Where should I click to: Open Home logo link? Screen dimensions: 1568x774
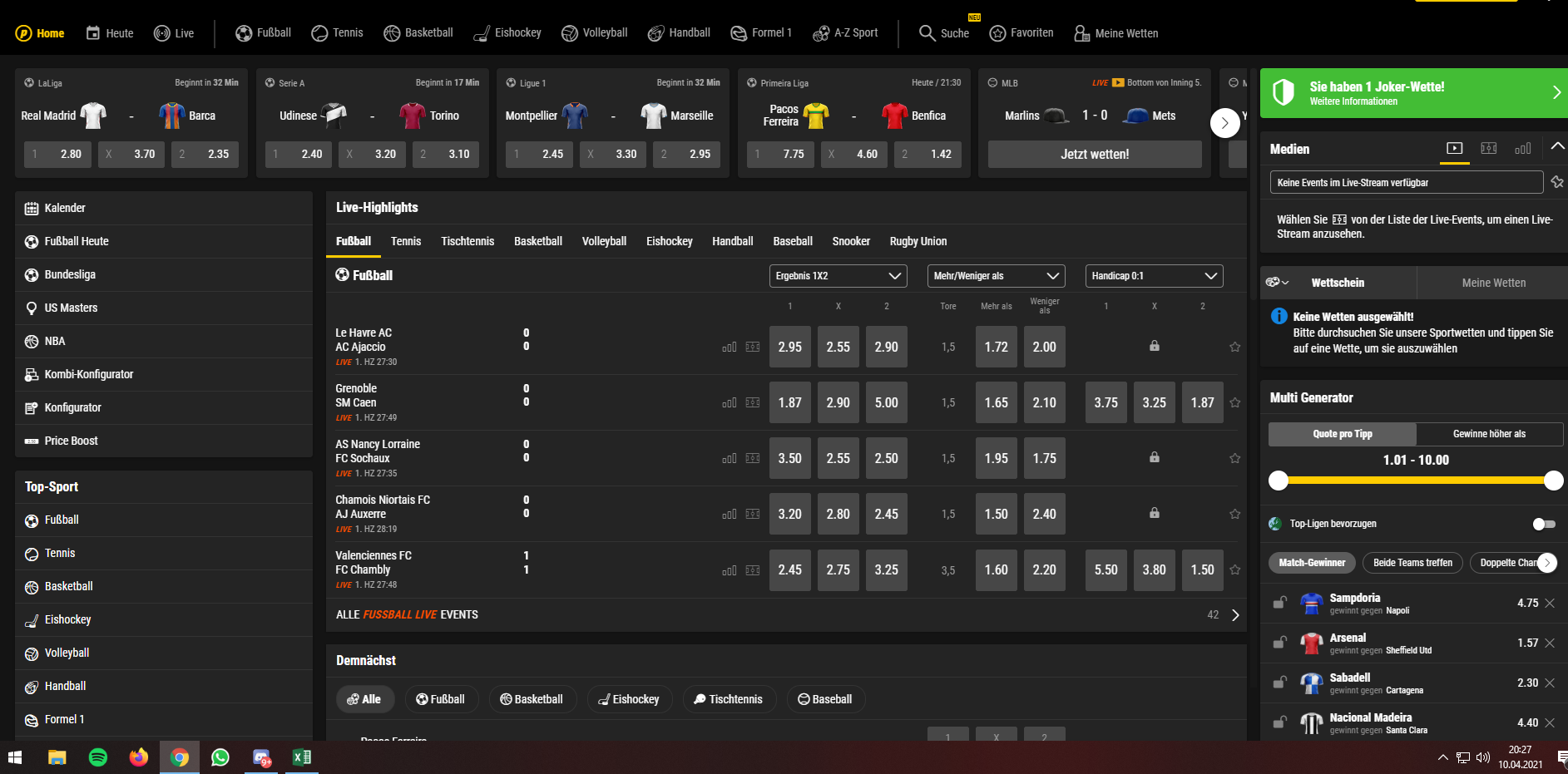[40, 33]
